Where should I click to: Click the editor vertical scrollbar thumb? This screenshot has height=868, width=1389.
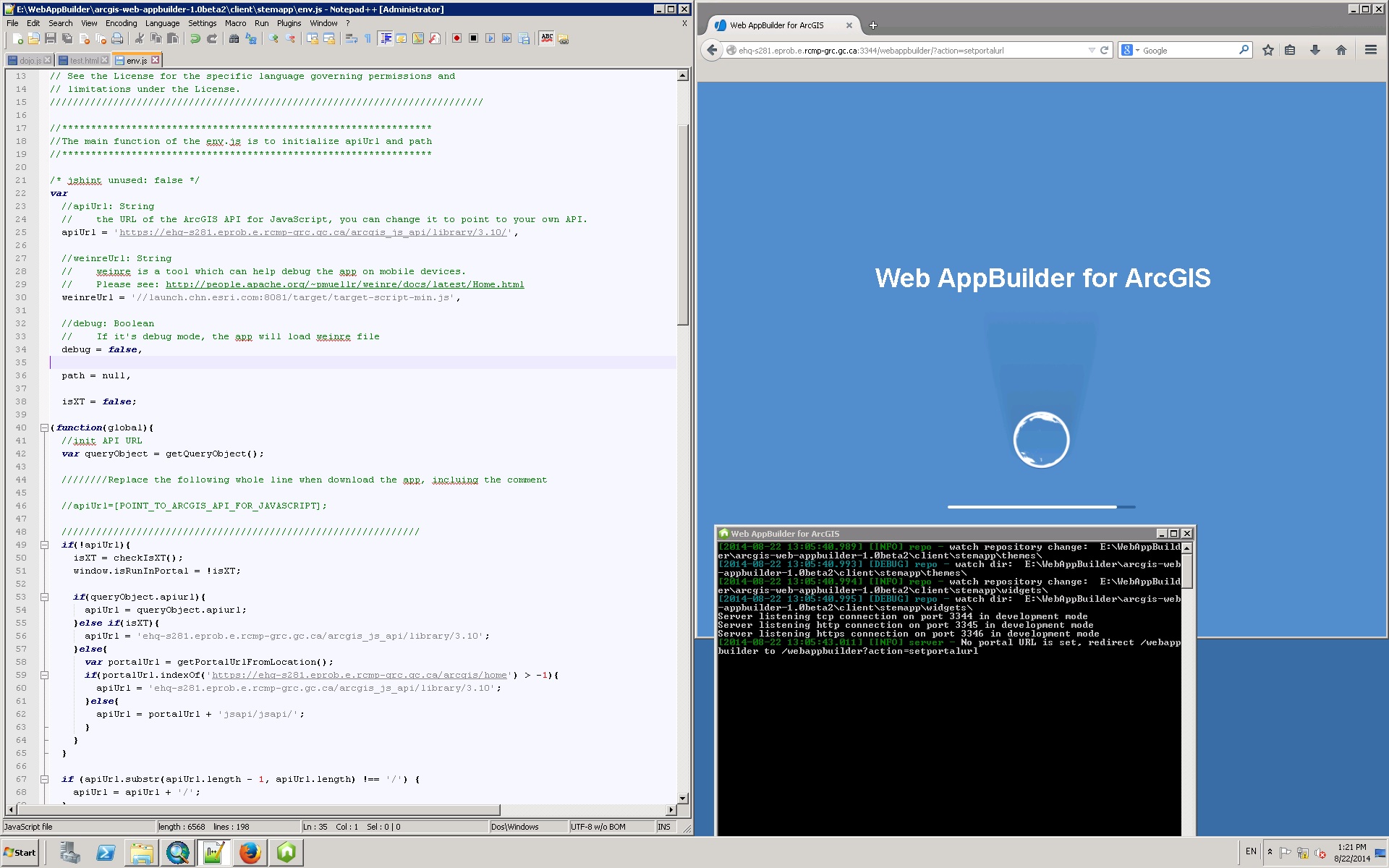click(682, 224)
